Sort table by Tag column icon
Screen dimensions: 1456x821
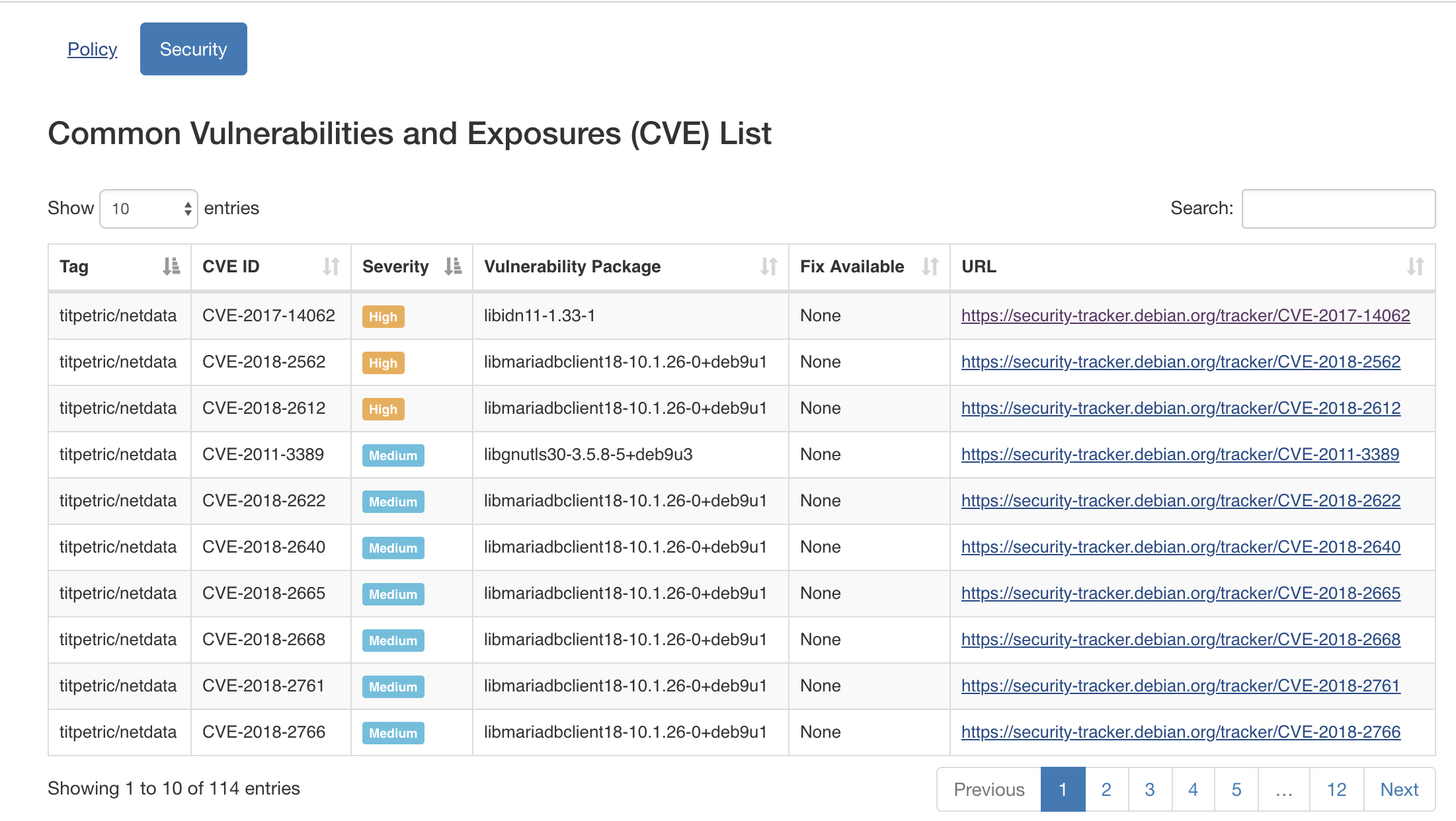(171, 266)
